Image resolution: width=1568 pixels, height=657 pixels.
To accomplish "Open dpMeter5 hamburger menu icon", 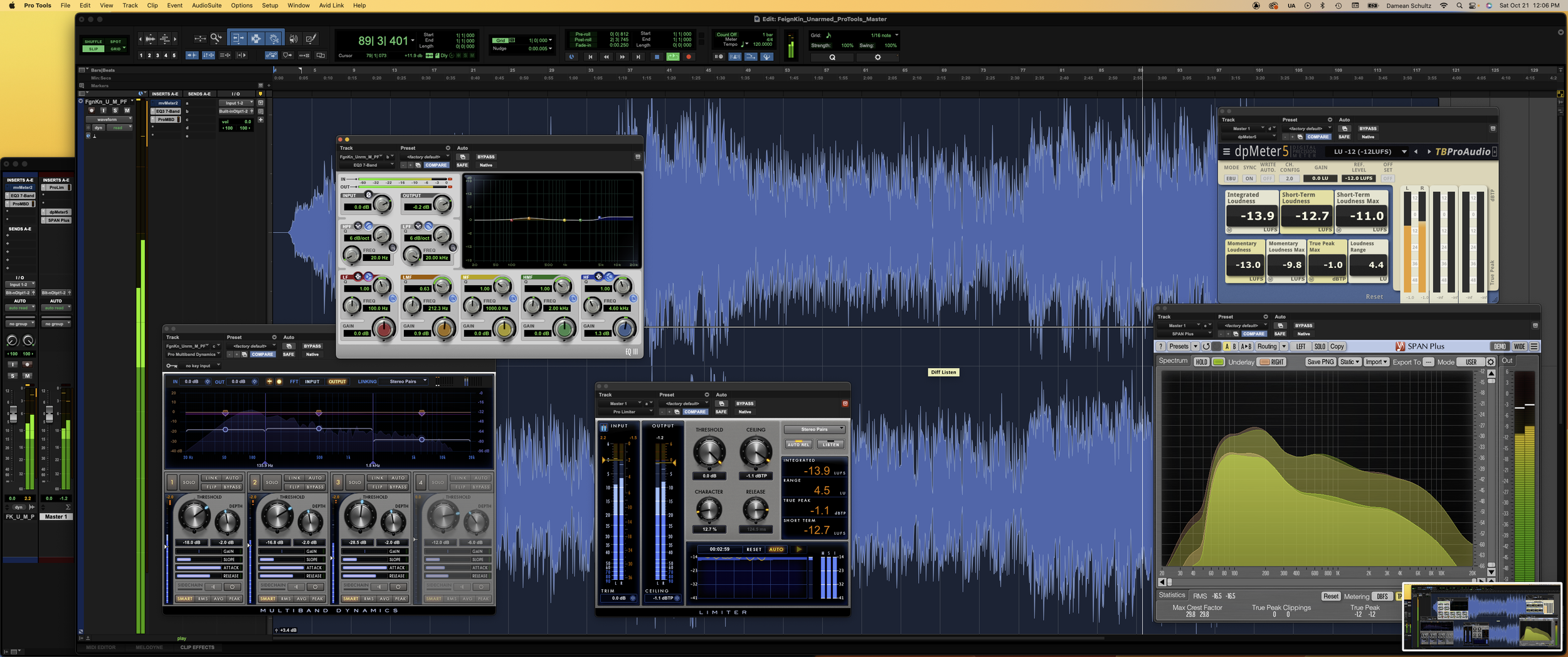I will point(1227,151).
